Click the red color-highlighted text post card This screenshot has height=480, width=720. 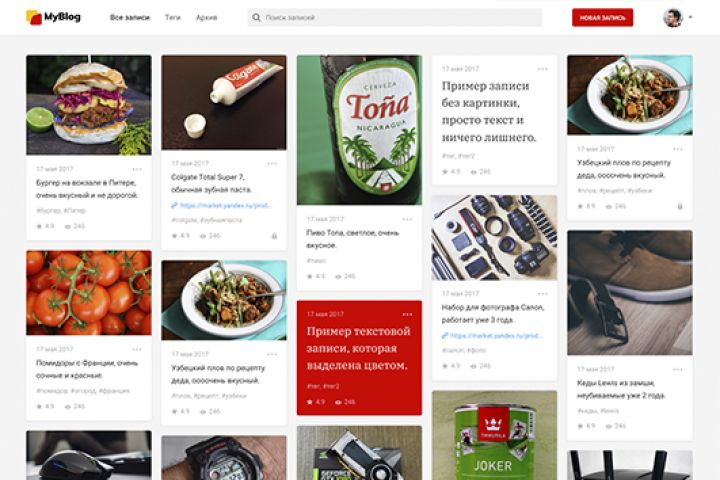(x=359, y=358)
